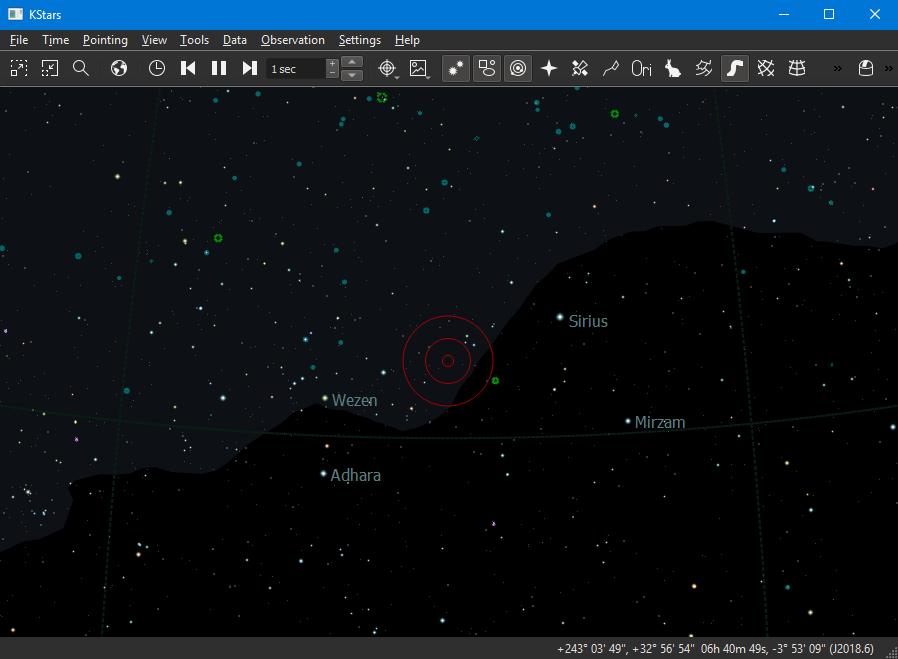Viewport: 898px width, 659px height.
Task: Open the Observation menu
Action: tap(293, 40)
